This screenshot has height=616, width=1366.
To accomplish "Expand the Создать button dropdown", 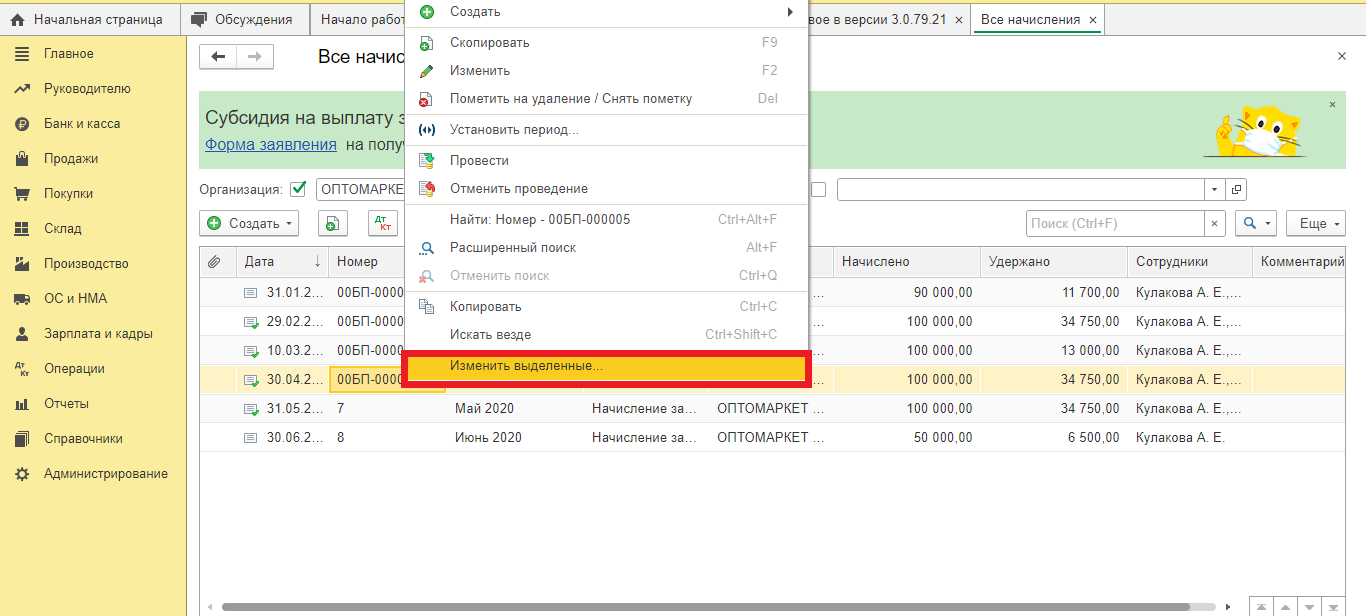I will click(249, 224).
